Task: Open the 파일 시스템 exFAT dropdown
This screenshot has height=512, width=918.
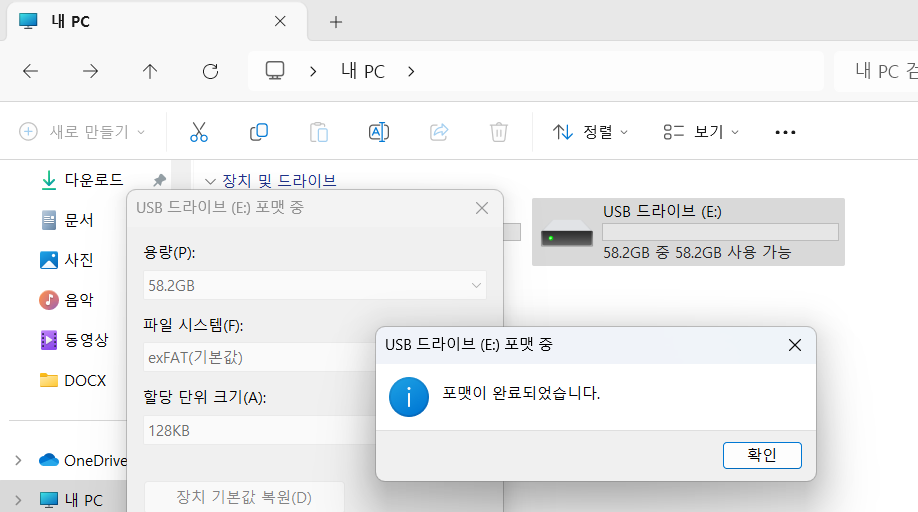Action: (x=259, y=358)
